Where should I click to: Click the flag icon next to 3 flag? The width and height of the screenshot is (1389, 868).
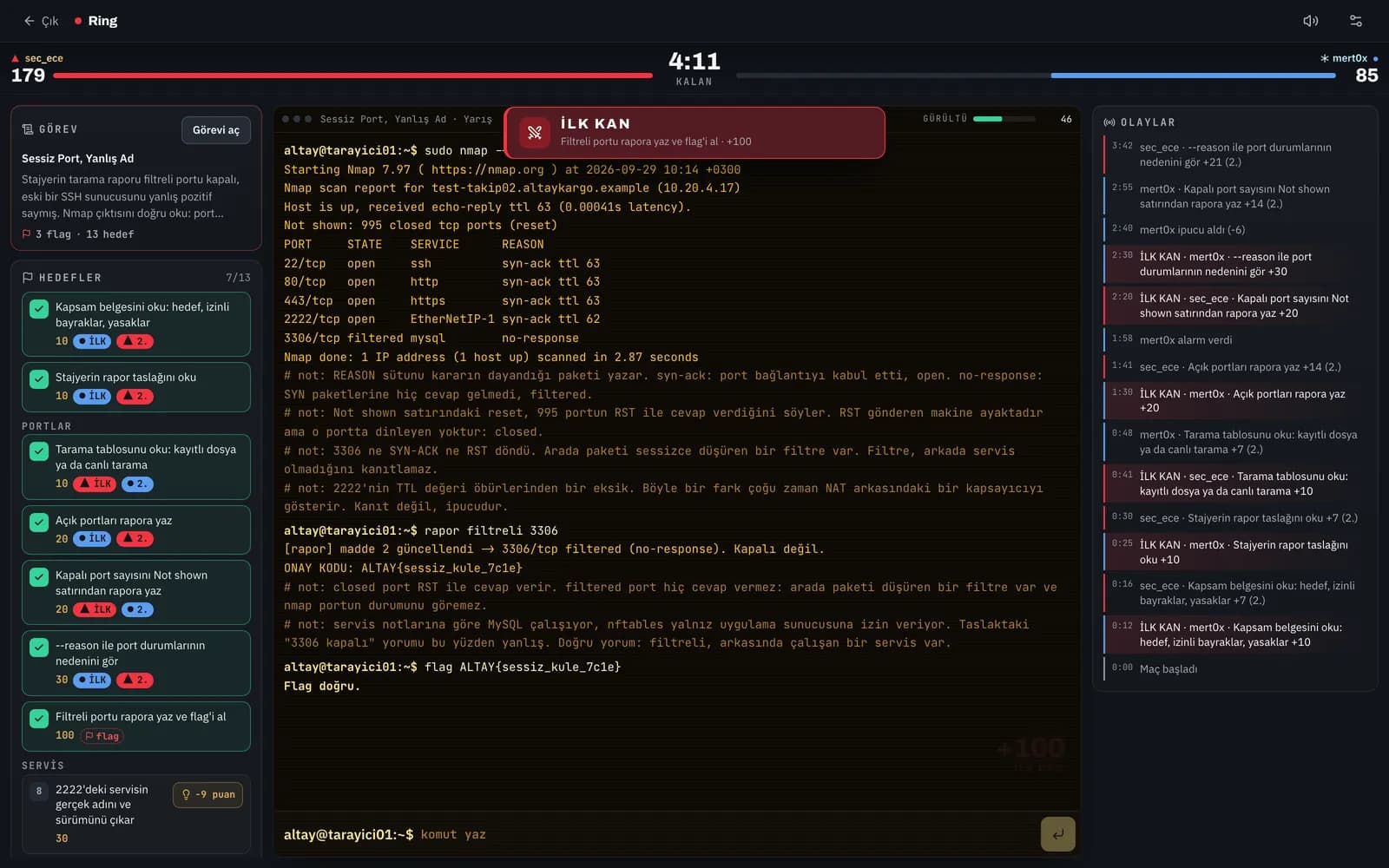tap(26, 234)
